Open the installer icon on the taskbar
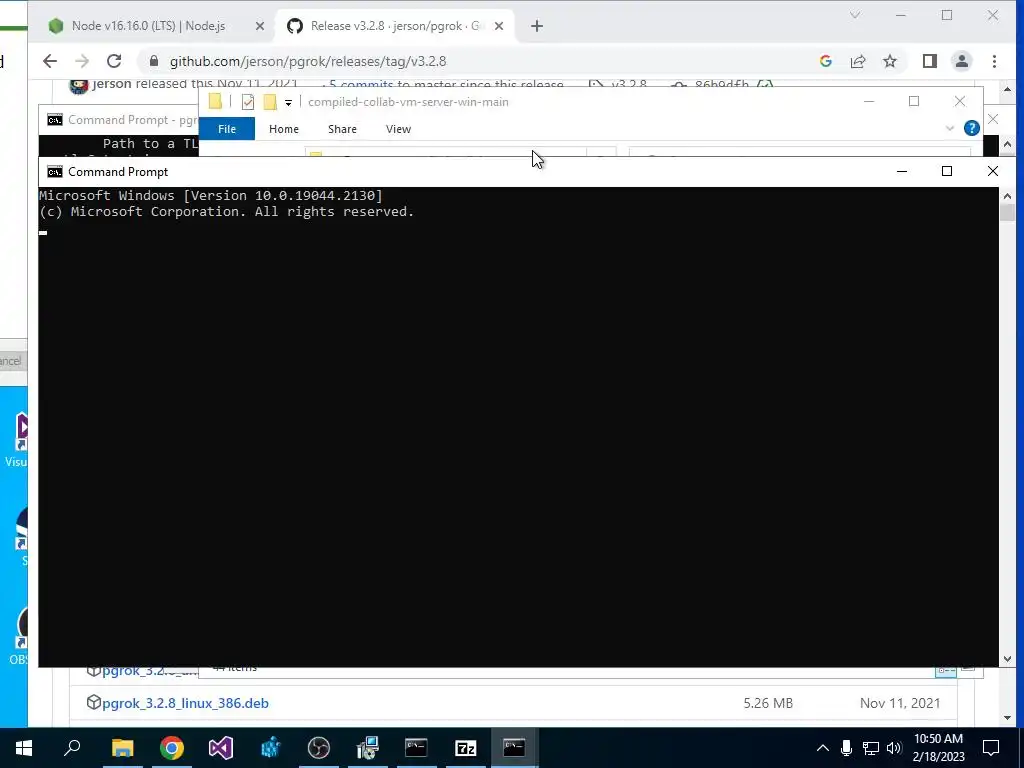 (x=368, y=748)
